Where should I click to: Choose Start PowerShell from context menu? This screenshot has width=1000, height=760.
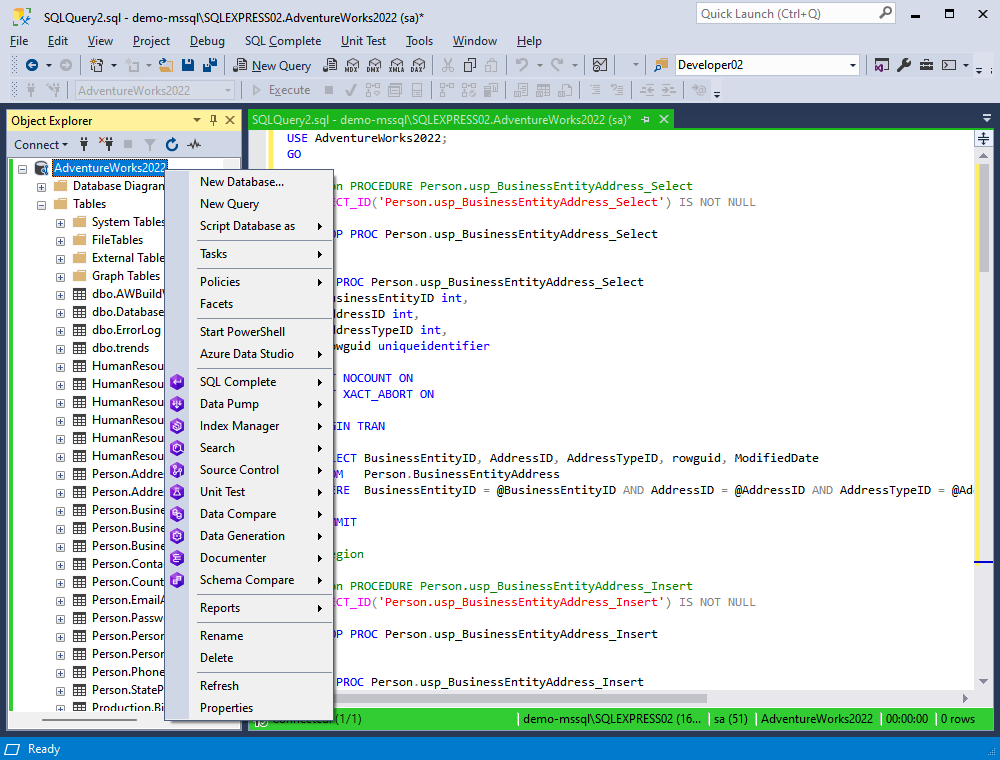coord(261,332)
